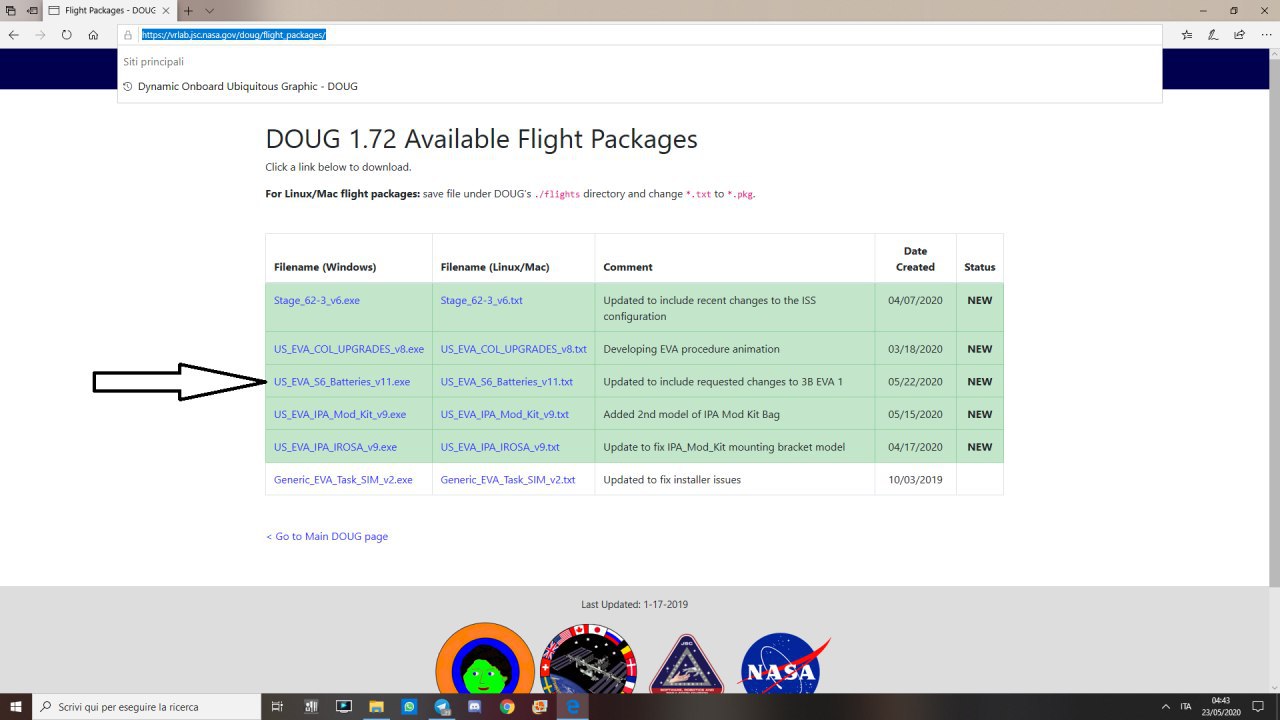Download US_EVA_S6_Batteries_v11.exe

click(x=342, y=382)
